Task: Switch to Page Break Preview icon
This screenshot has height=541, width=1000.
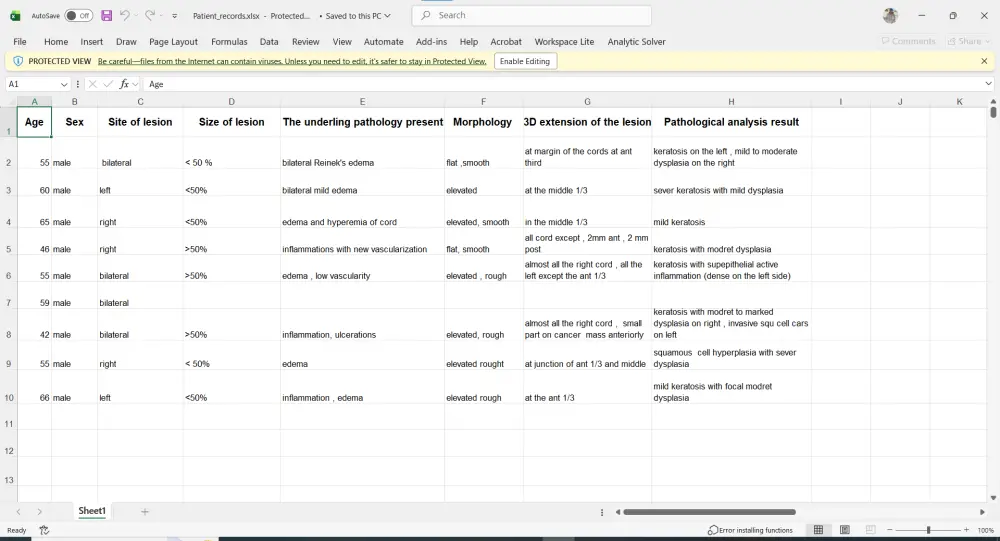Action: point(871,530)
